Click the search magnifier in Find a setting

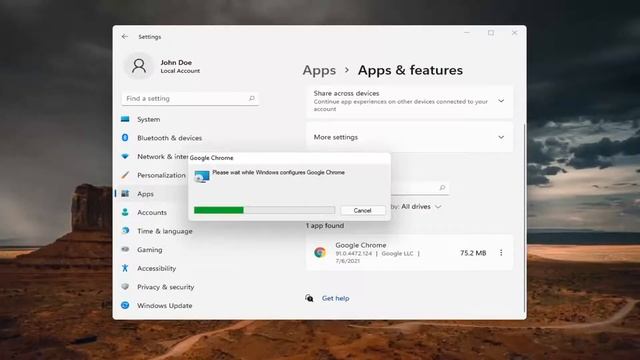252,98
